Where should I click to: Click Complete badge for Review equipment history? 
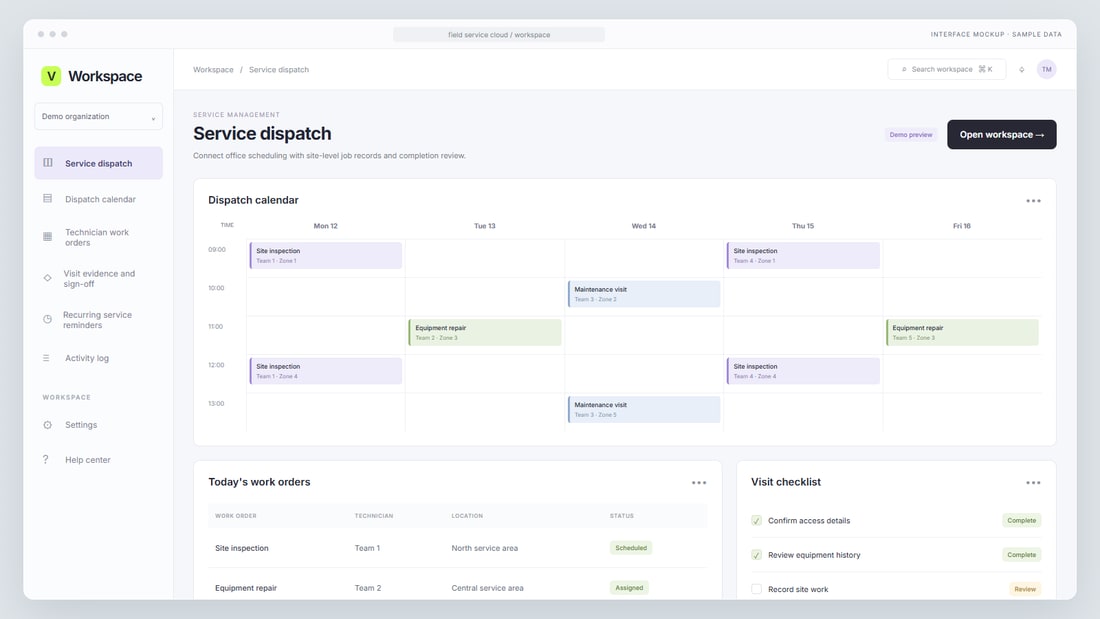1021,555
